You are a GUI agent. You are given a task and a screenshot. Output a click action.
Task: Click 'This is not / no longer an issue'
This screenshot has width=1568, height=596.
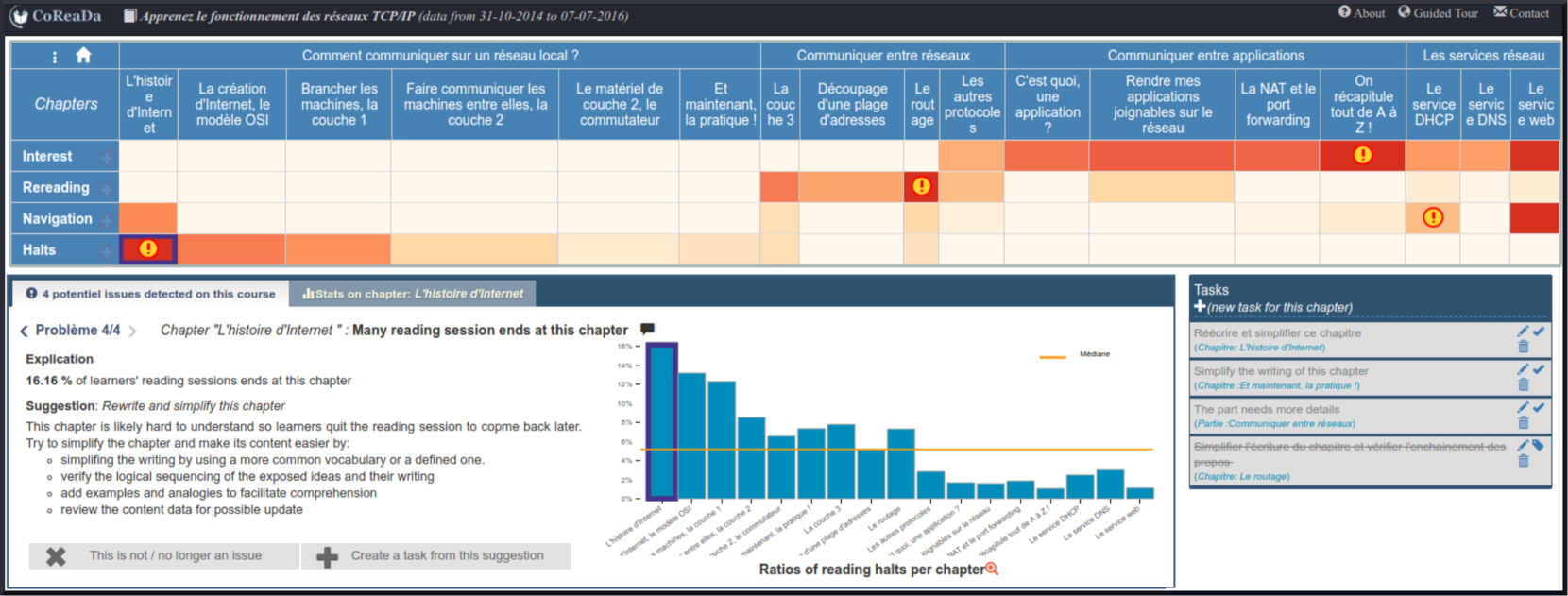164,556
